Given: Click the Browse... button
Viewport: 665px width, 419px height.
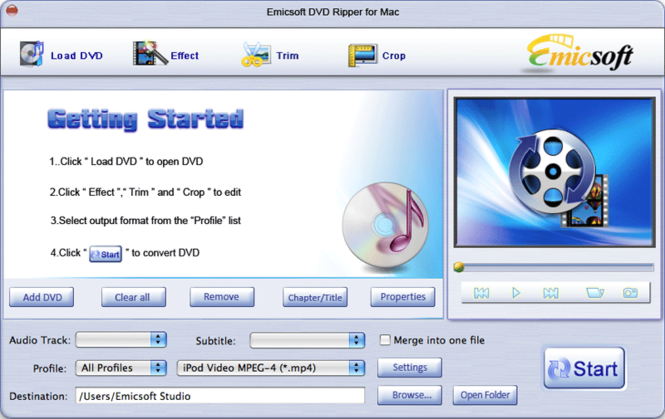Looking at the screenshot, I should point(409,395).
